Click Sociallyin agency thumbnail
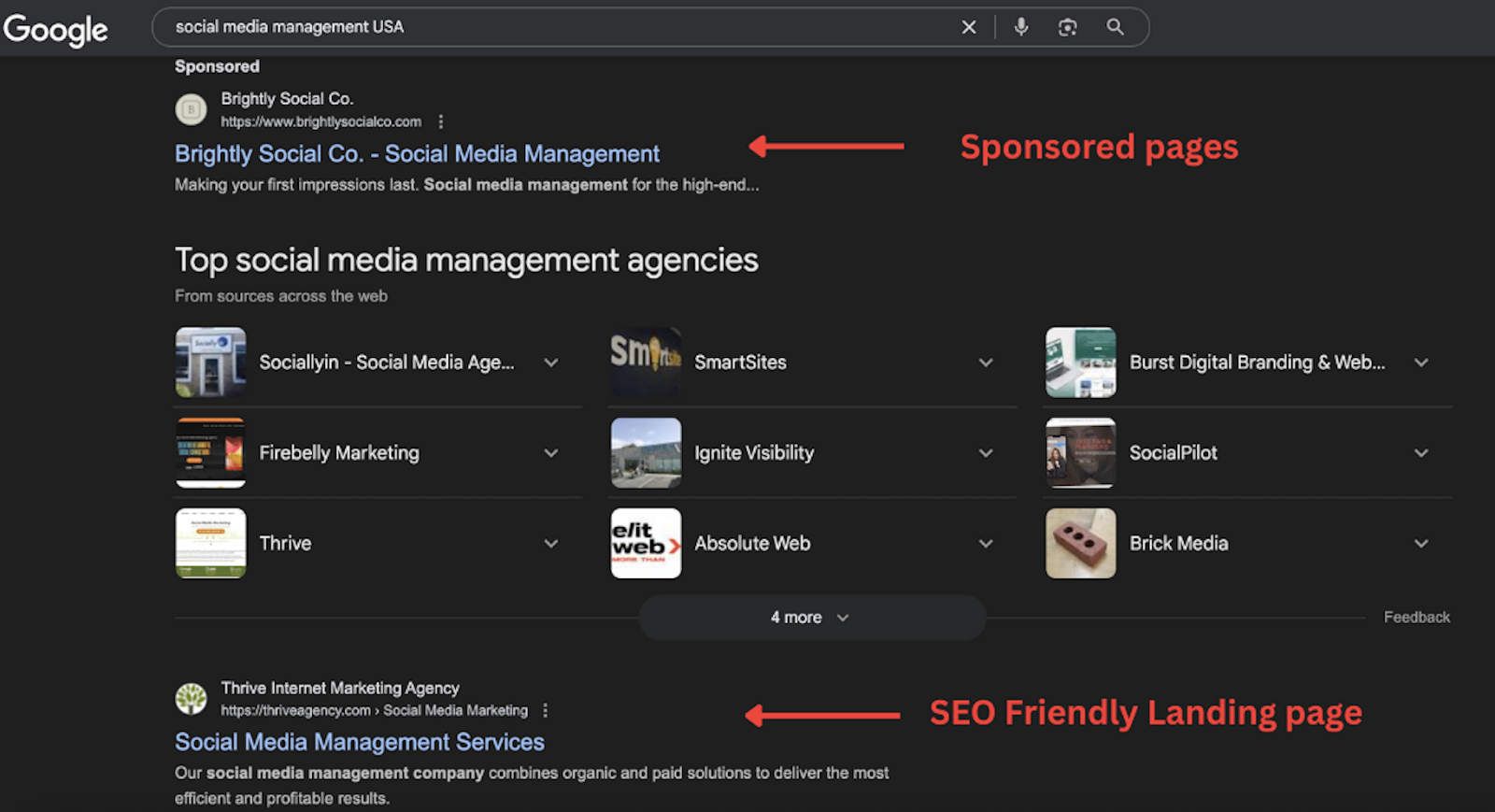 [x=210, y=362]
